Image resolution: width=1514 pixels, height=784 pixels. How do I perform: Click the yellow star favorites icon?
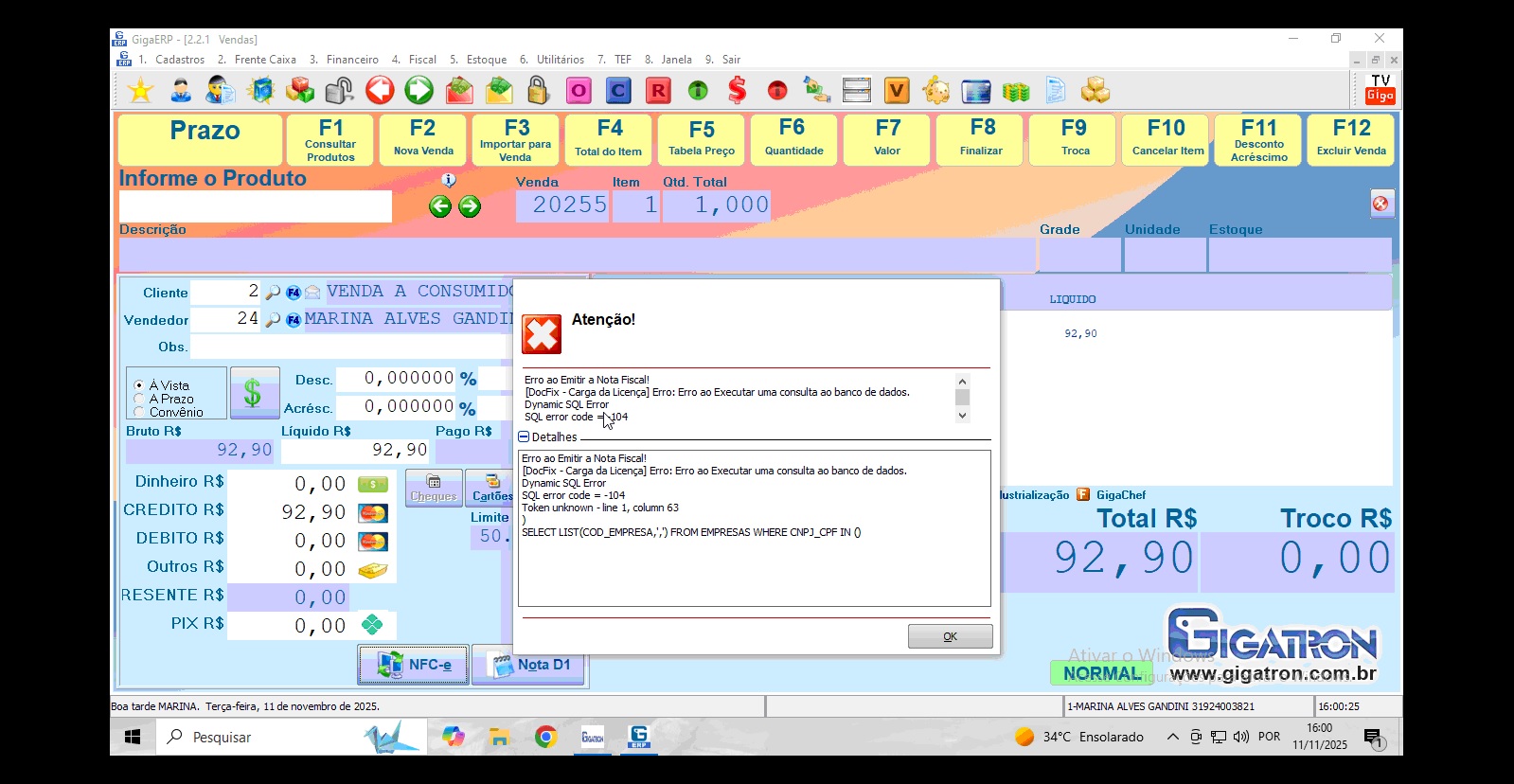pyautogui.click(x=141, y=91)
